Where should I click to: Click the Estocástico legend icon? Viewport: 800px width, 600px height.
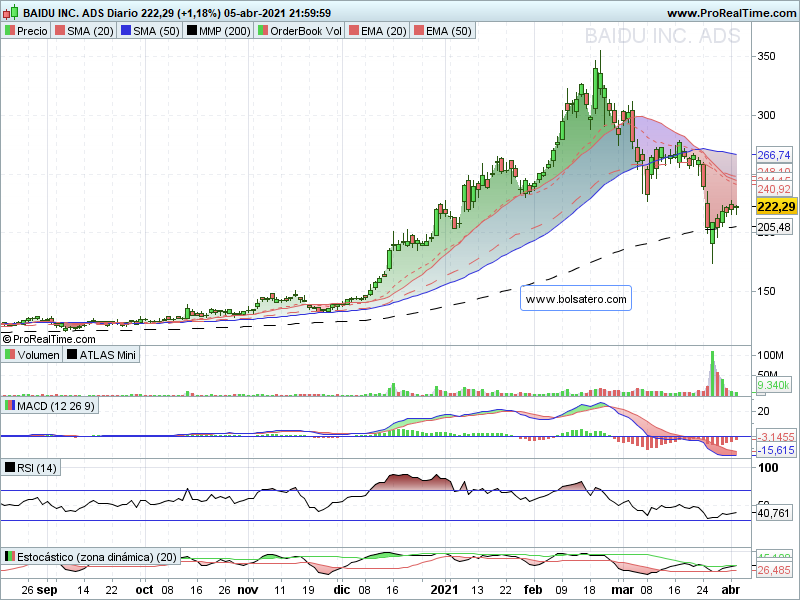(10, 556)
